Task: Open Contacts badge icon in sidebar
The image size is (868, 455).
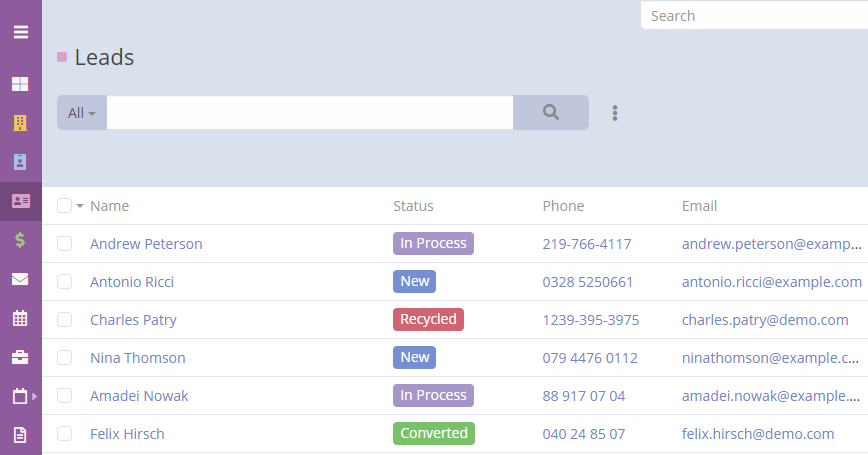Action: tap(20, 162)
